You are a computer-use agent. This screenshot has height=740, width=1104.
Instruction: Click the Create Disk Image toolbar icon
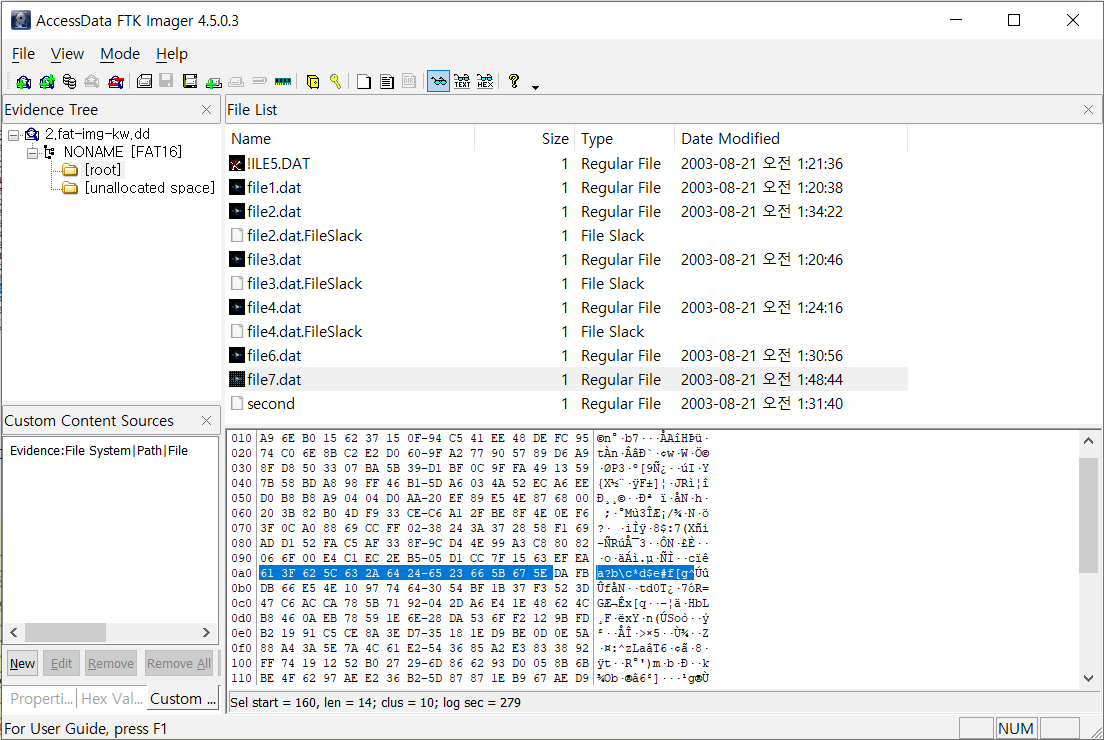point(144,82)
